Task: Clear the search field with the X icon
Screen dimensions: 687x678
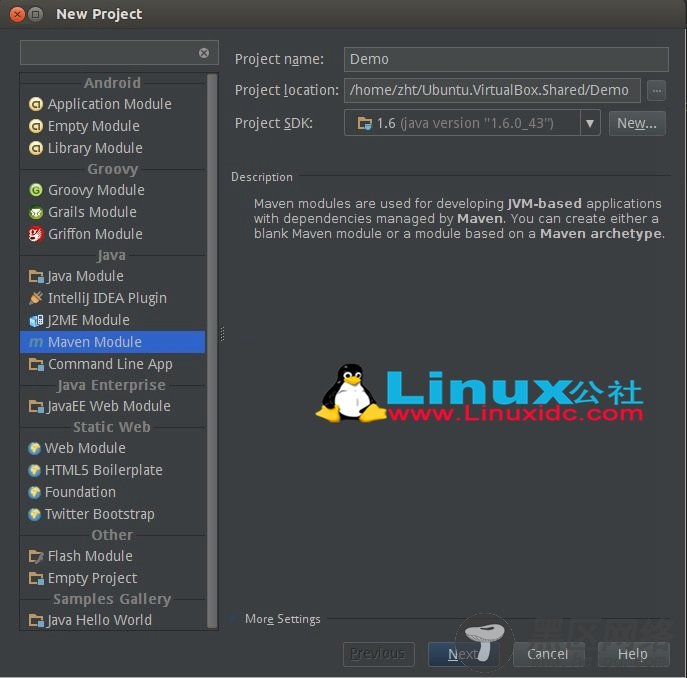Action: pyautogui.click(x=204, y=53)
